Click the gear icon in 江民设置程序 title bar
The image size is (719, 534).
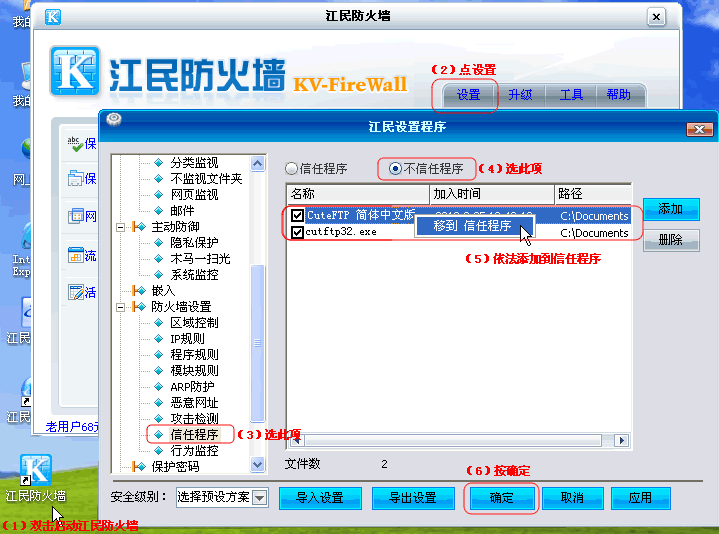pyautogui.click(x=114, y=120)
